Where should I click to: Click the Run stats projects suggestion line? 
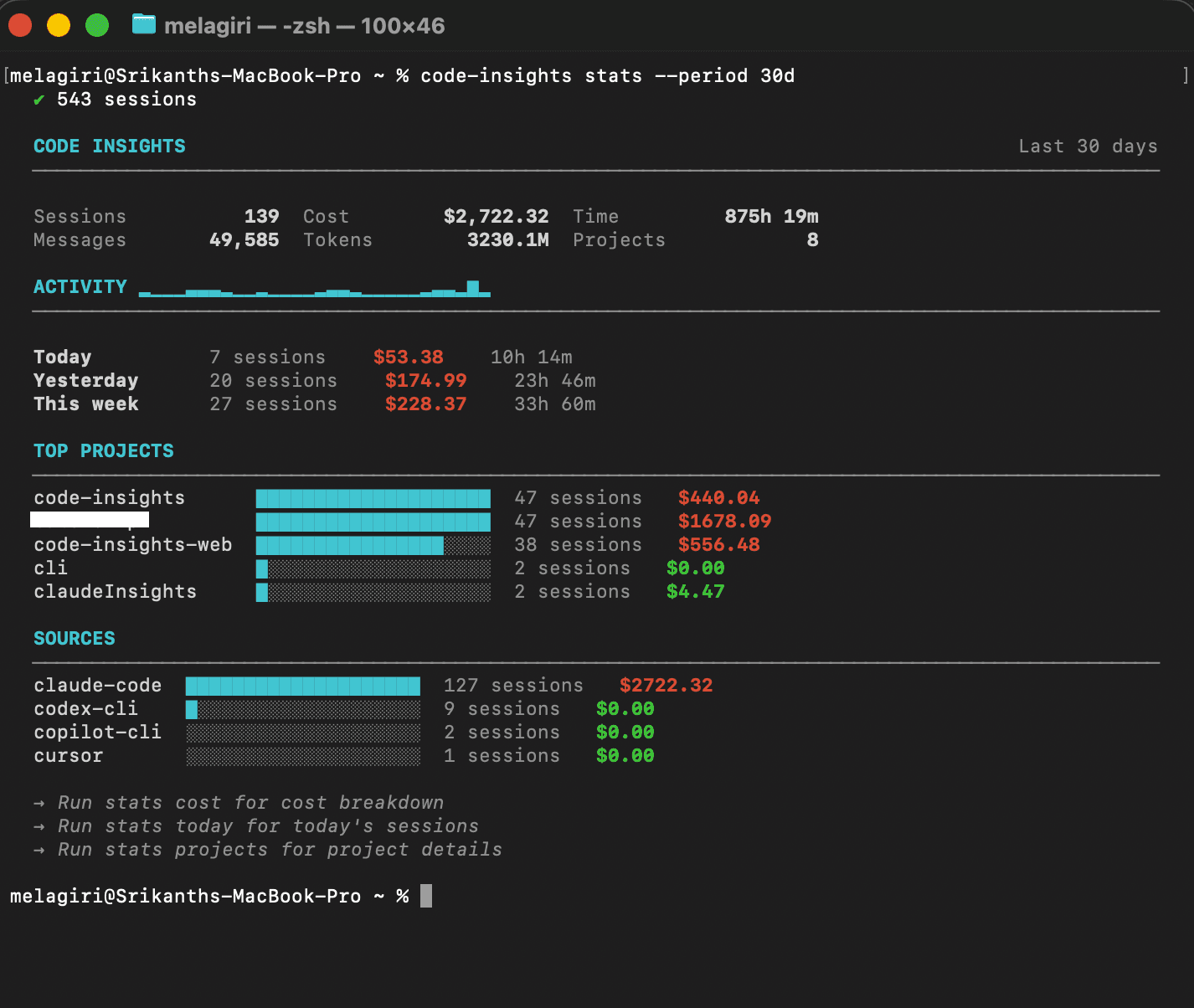[x=279, y=849]
